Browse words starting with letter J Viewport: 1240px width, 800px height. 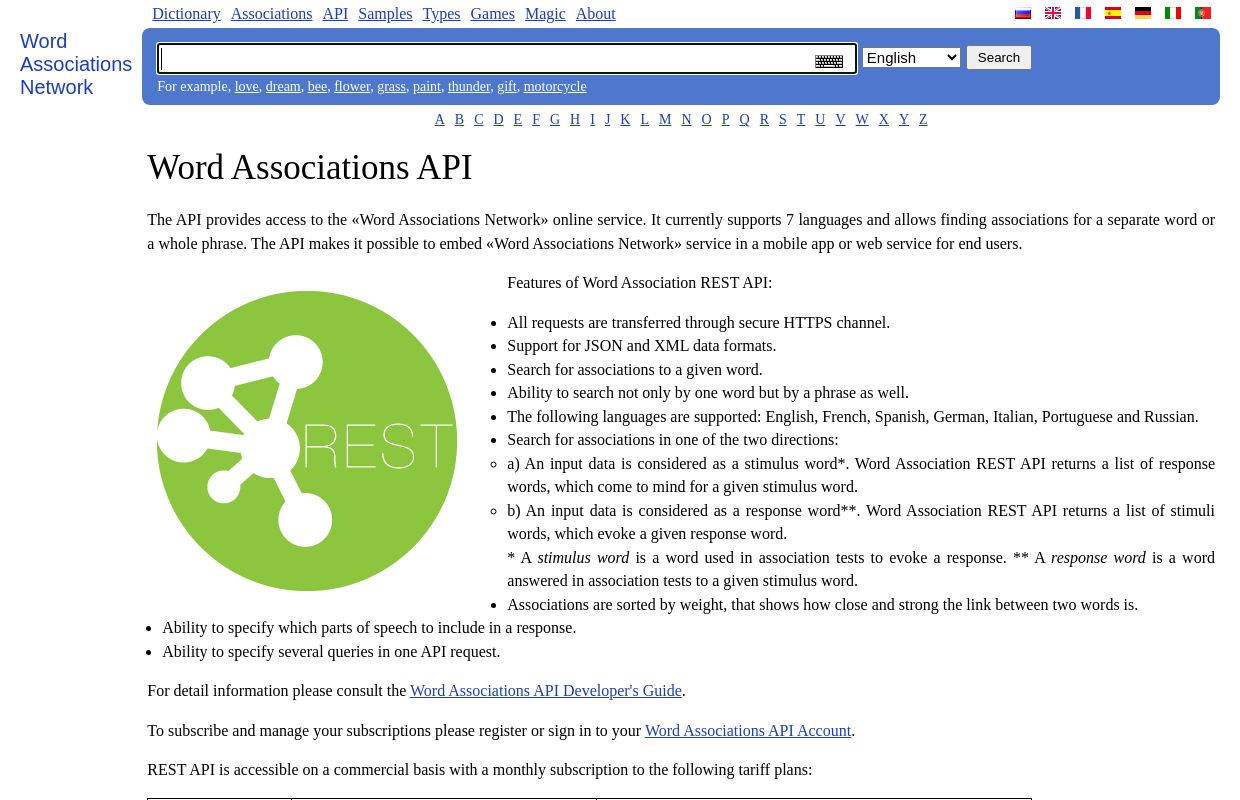tap(608, 120)
